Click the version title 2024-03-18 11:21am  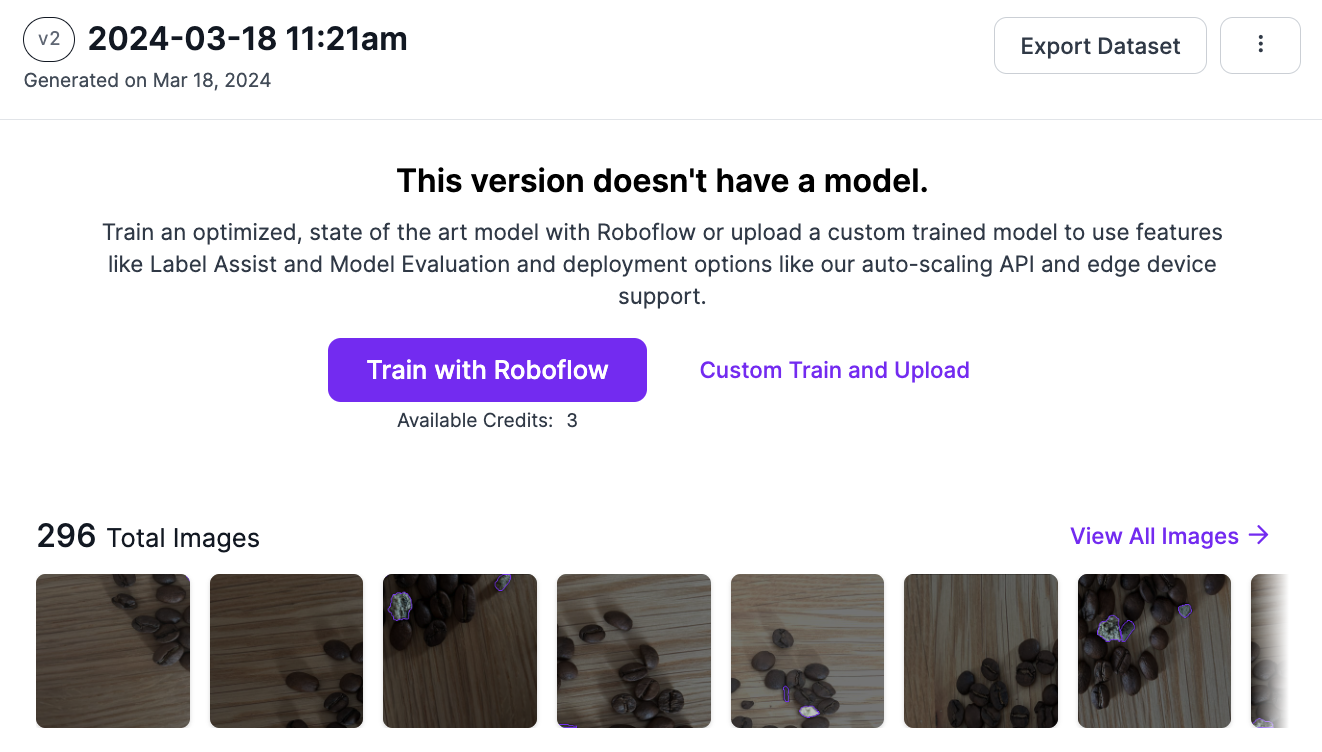click(248, 39)
